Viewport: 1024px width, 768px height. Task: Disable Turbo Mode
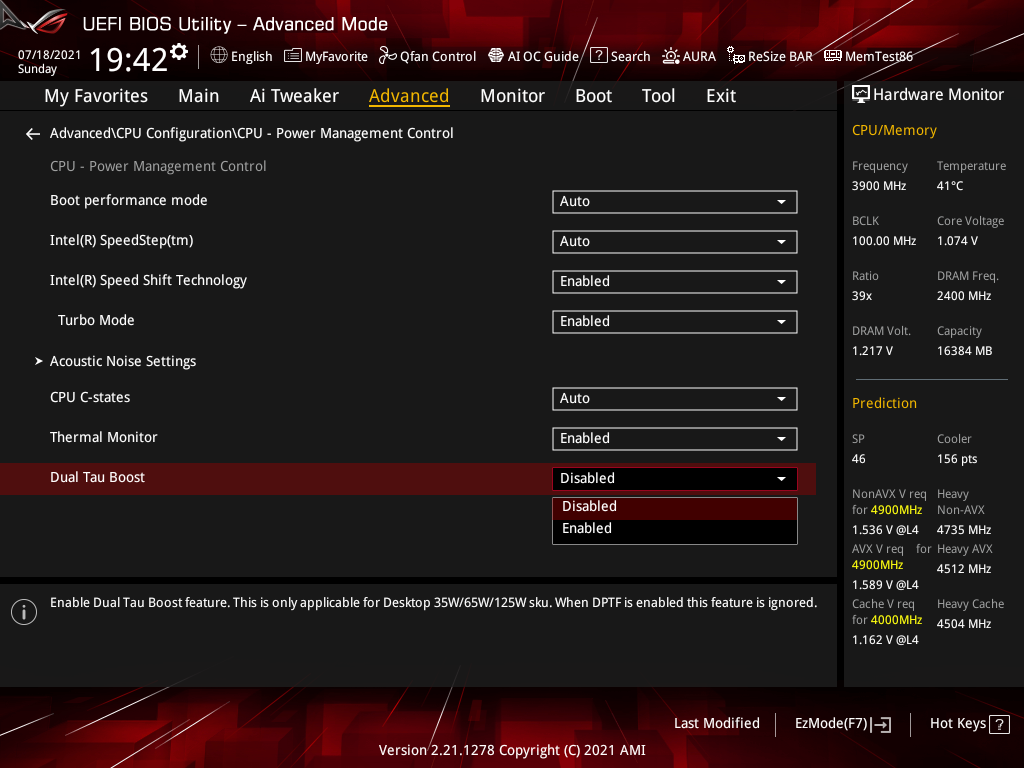(x=674, y=321)
